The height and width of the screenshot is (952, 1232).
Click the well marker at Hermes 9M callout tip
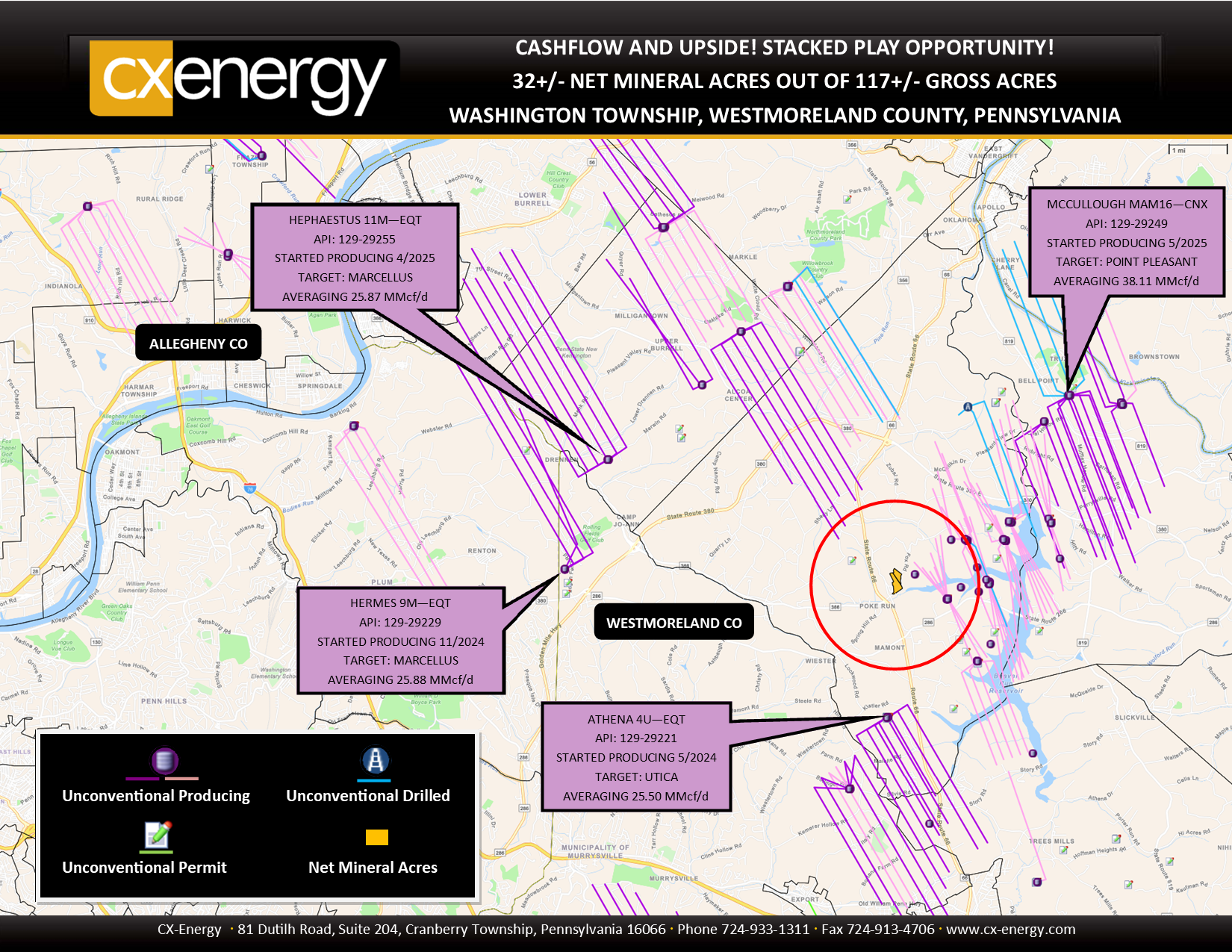tap(564, 569)
